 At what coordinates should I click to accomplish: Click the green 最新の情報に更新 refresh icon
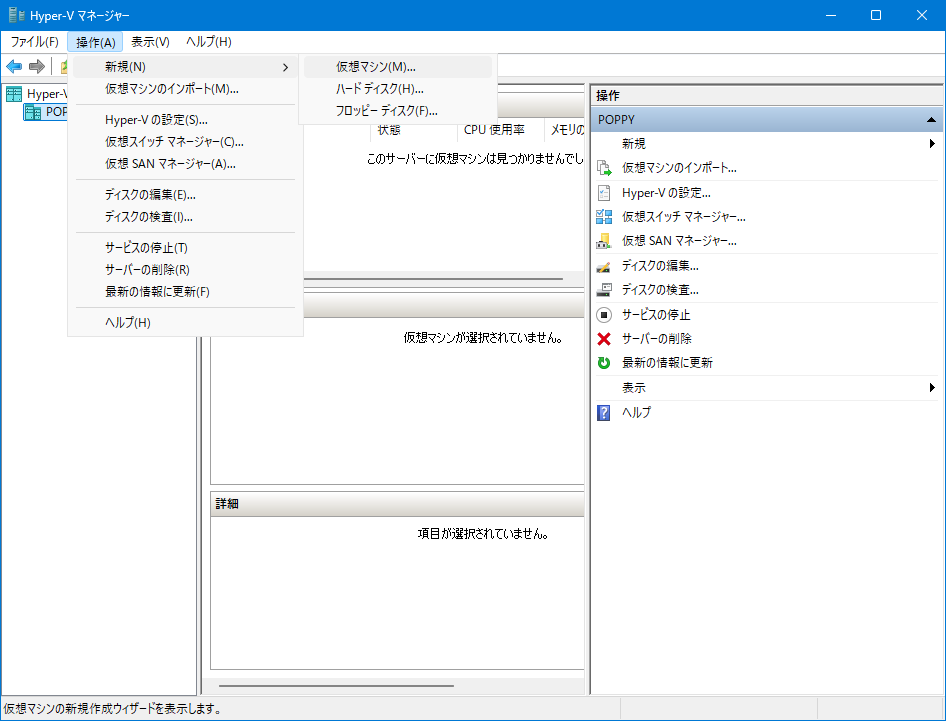[604, 363]
